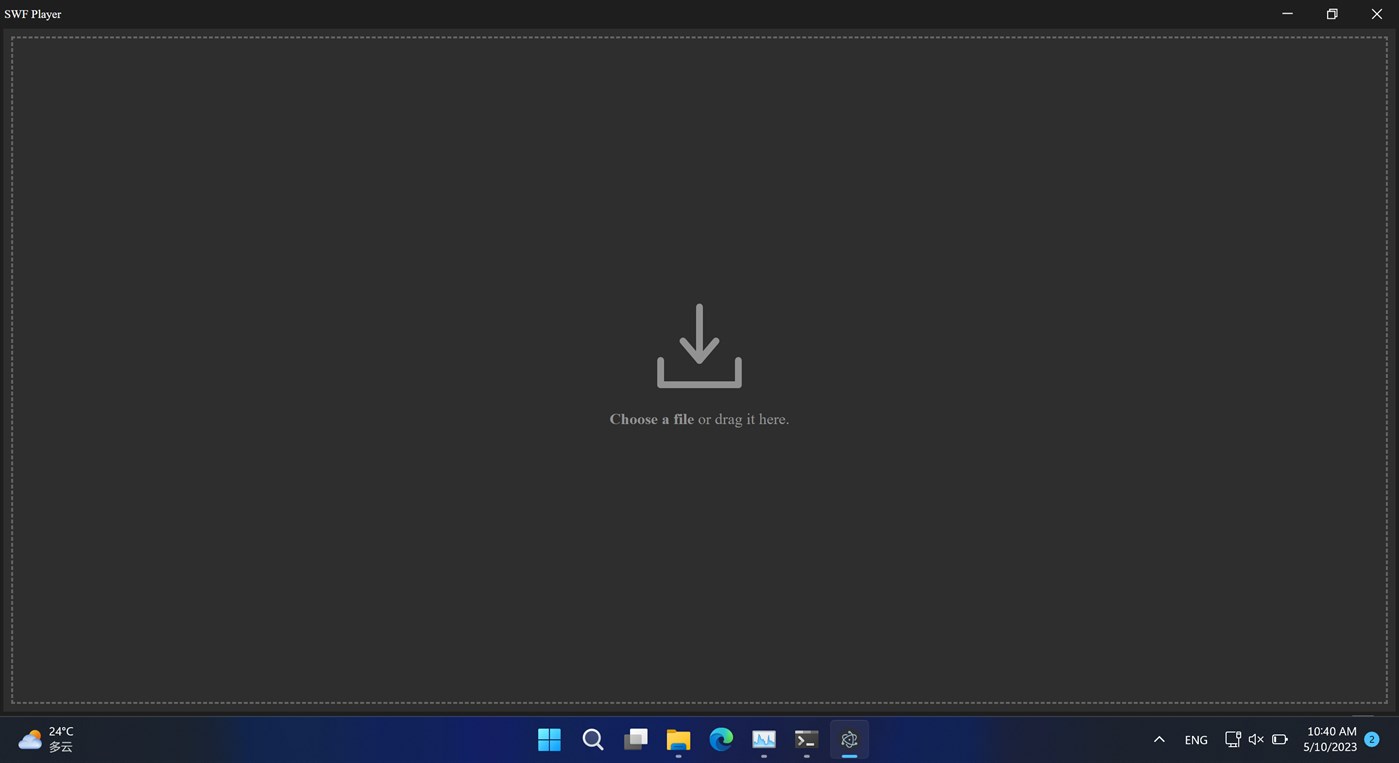This screenshot has height=763, width=1399.
Task: Expand hidden system tray icons chevron
Action: [1158, 740]
